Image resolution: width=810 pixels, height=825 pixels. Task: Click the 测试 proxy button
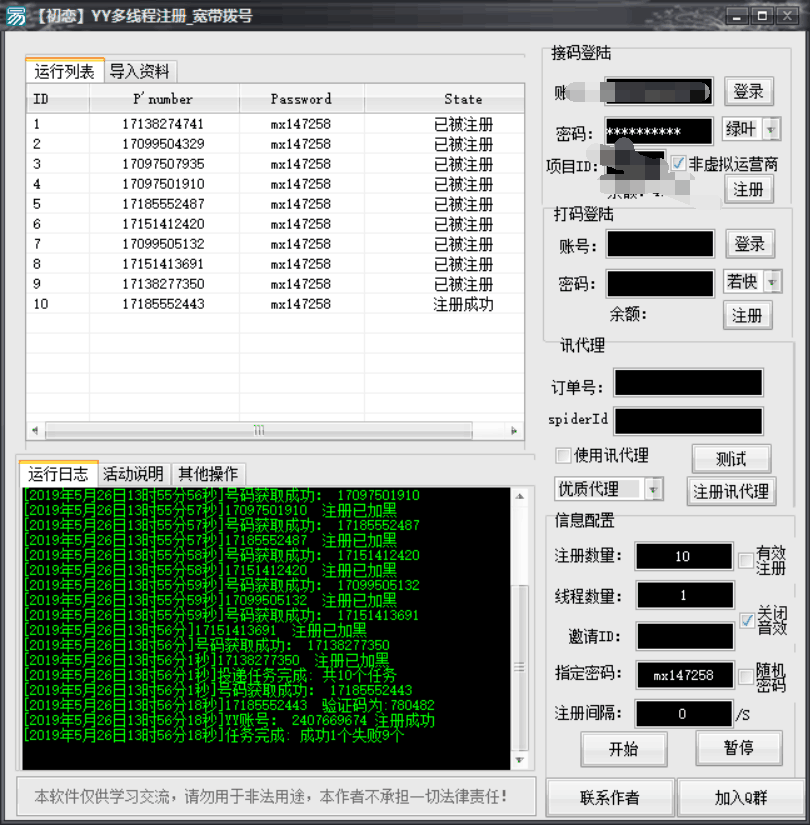pyautogui.click(x=731, y=459)
